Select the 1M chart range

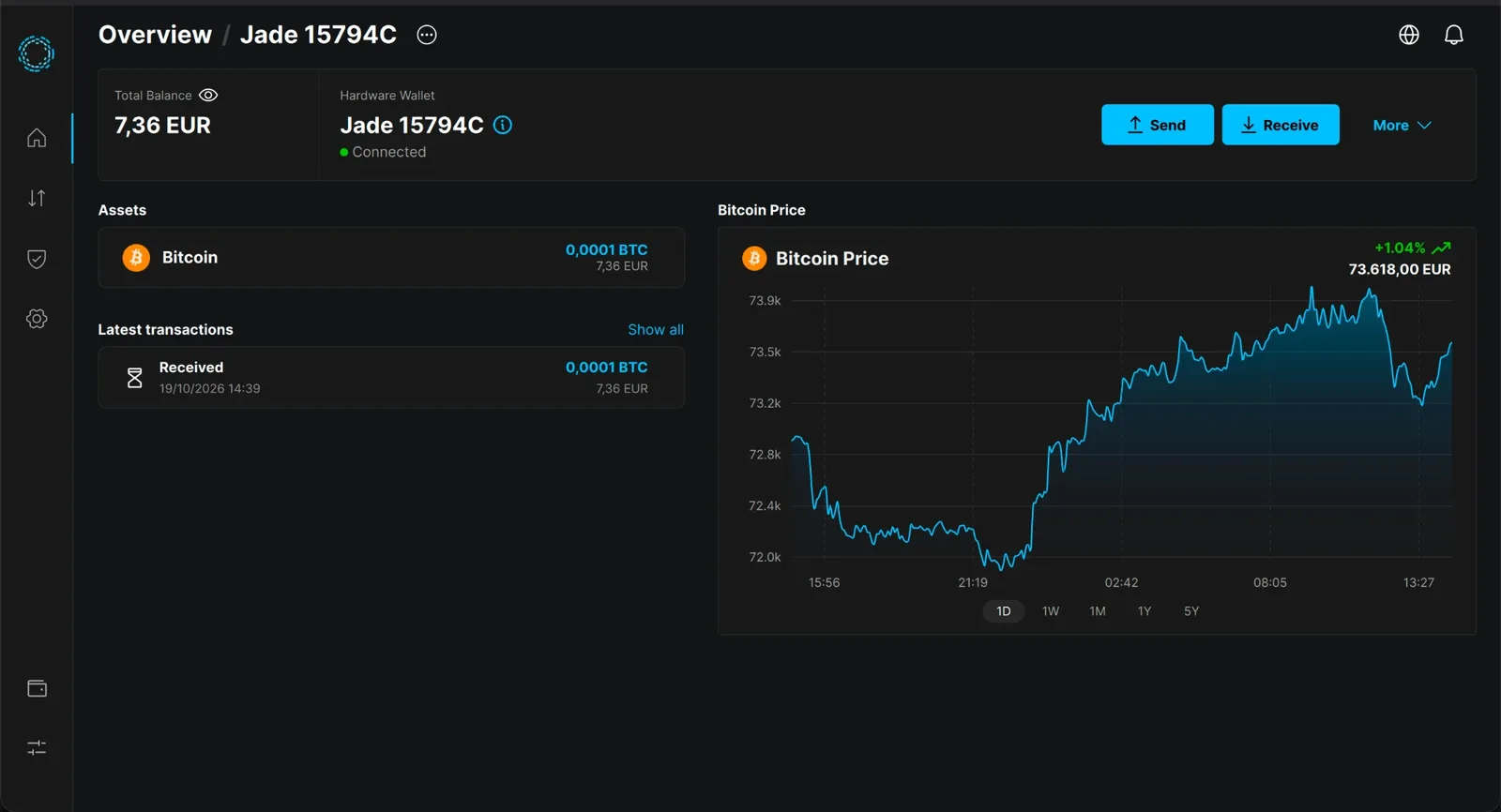pos(1098,611)
